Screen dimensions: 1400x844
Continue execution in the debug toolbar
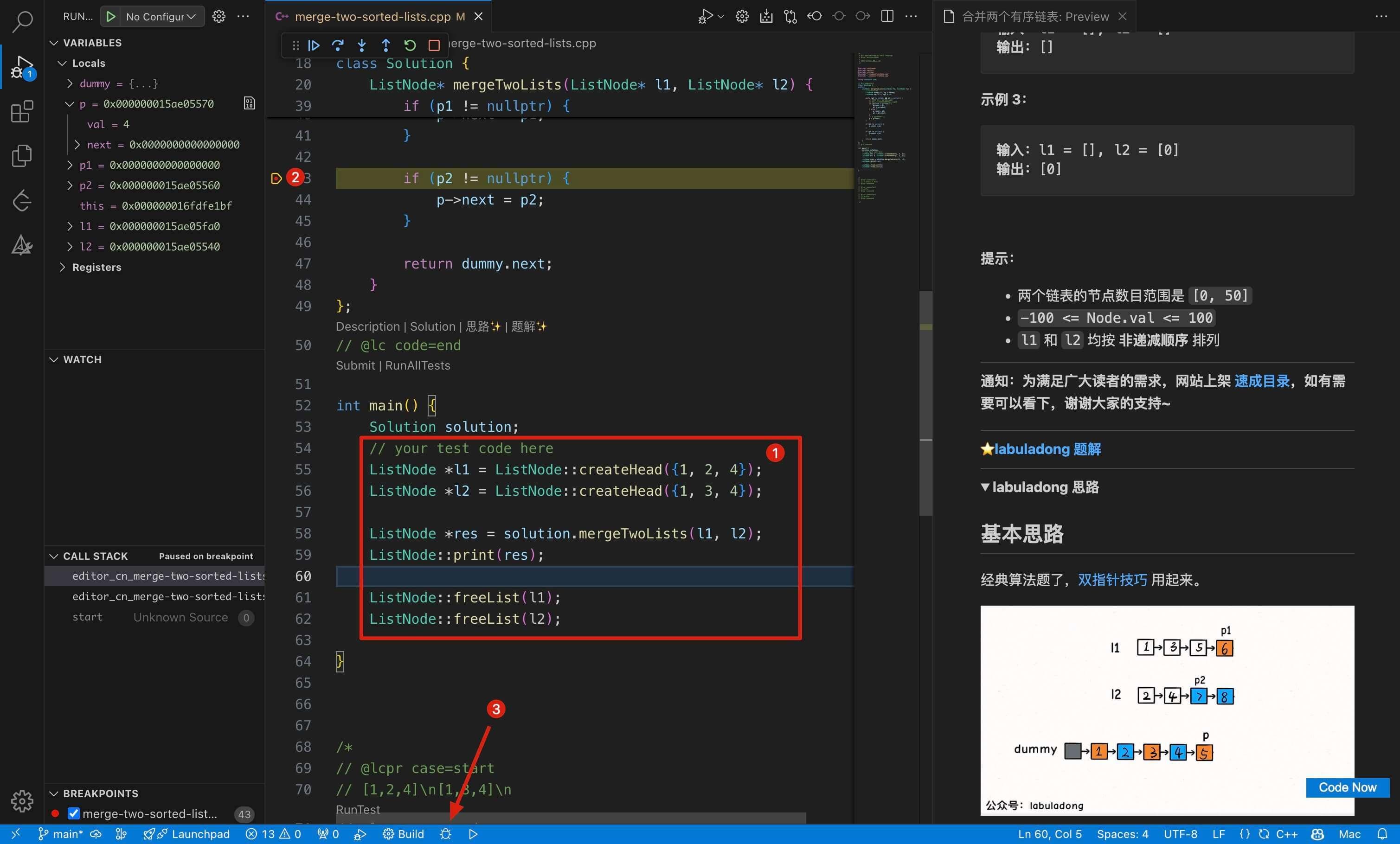click(x=314, y=45)
